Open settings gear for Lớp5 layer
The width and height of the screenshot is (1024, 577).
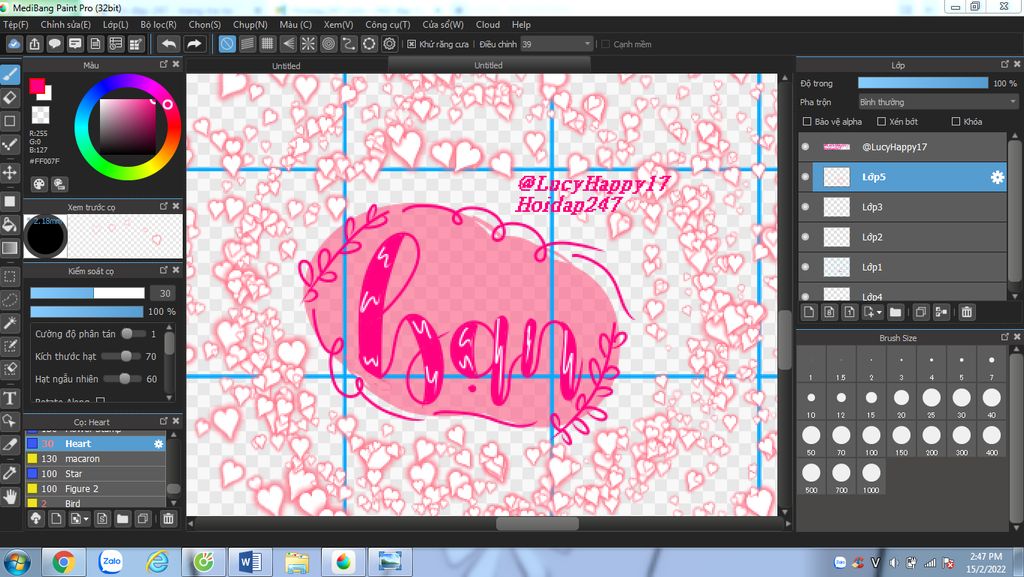point(996,177)
